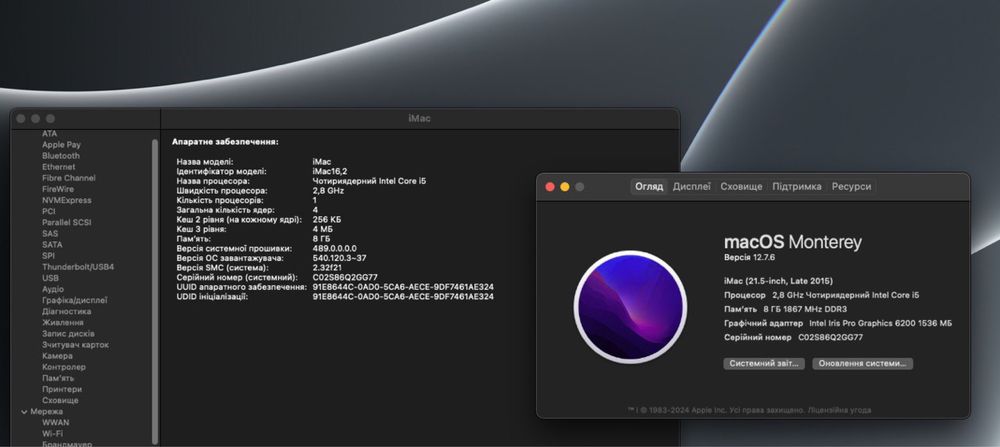Select Apple Pay in the sidebar
The image size is (1000, 447).
click(x=61, y=145)
